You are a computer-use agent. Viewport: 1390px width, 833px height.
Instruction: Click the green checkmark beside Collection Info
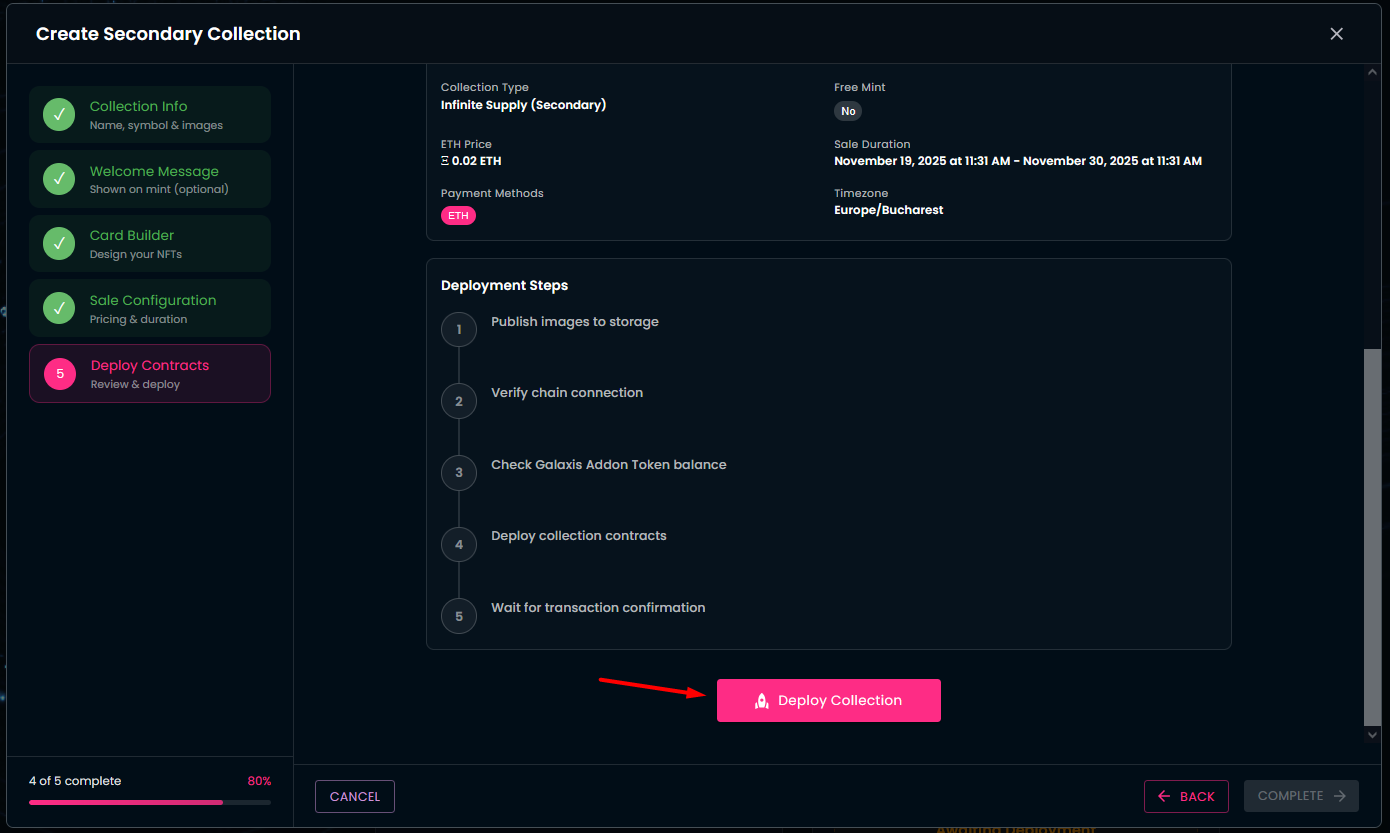[x=59, y=115]
